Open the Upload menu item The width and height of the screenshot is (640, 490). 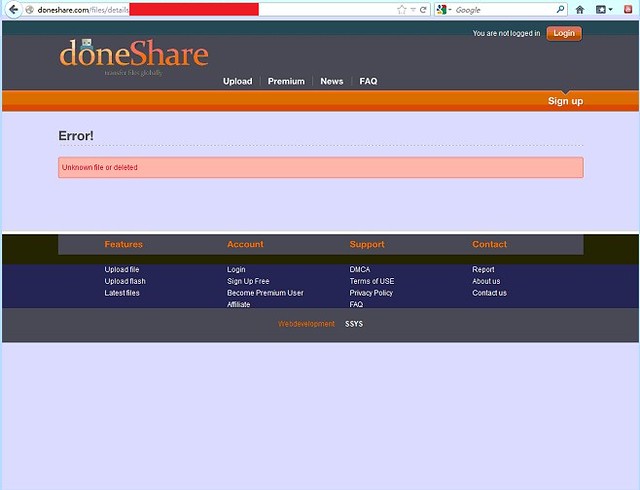237,81
